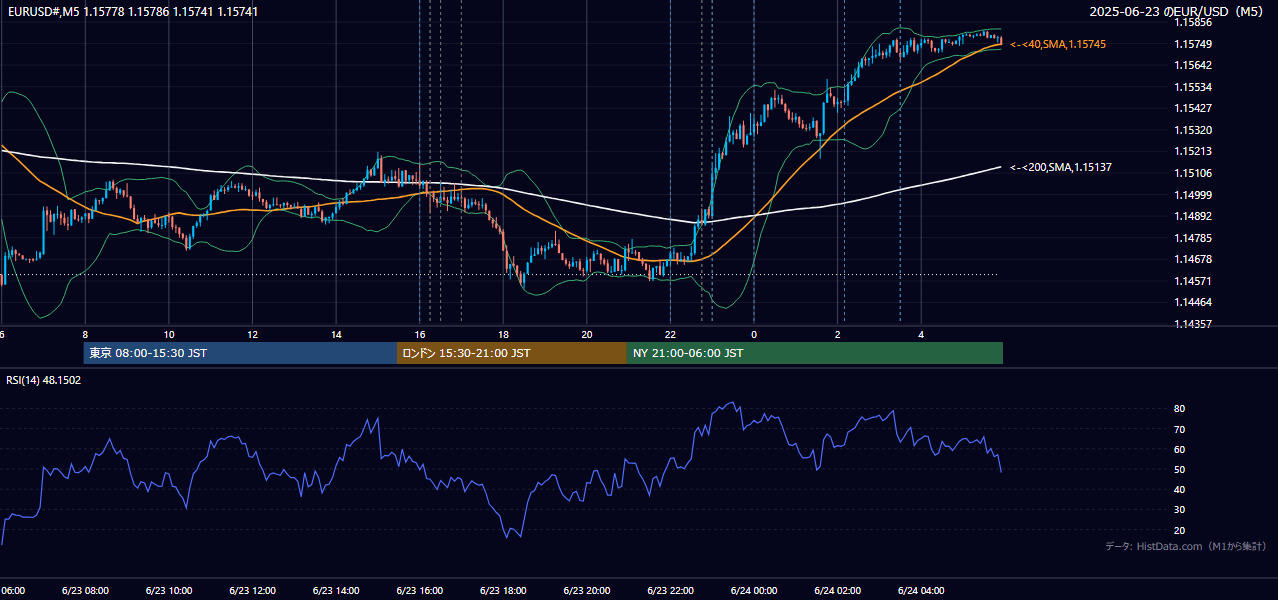Select the 40 SMA 1.15745 label

point(1058,44)
